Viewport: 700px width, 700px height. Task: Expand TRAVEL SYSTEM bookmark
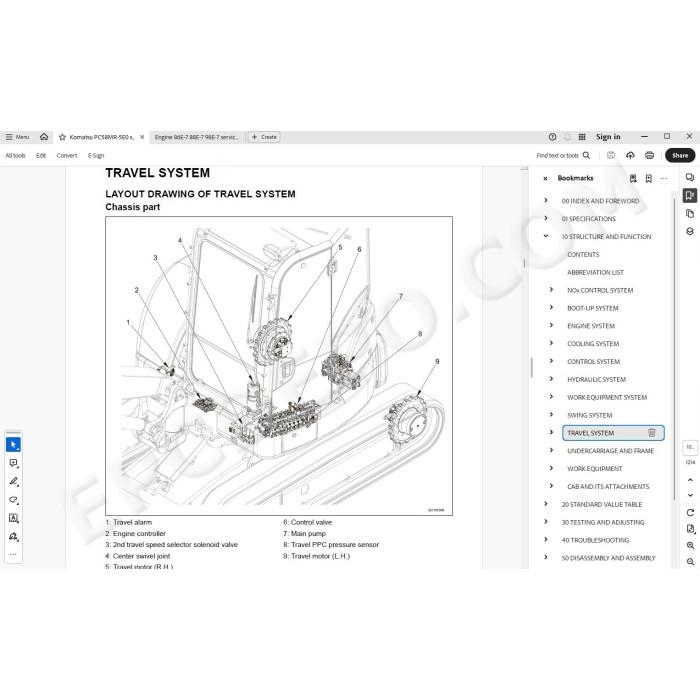tap(551, 433)
